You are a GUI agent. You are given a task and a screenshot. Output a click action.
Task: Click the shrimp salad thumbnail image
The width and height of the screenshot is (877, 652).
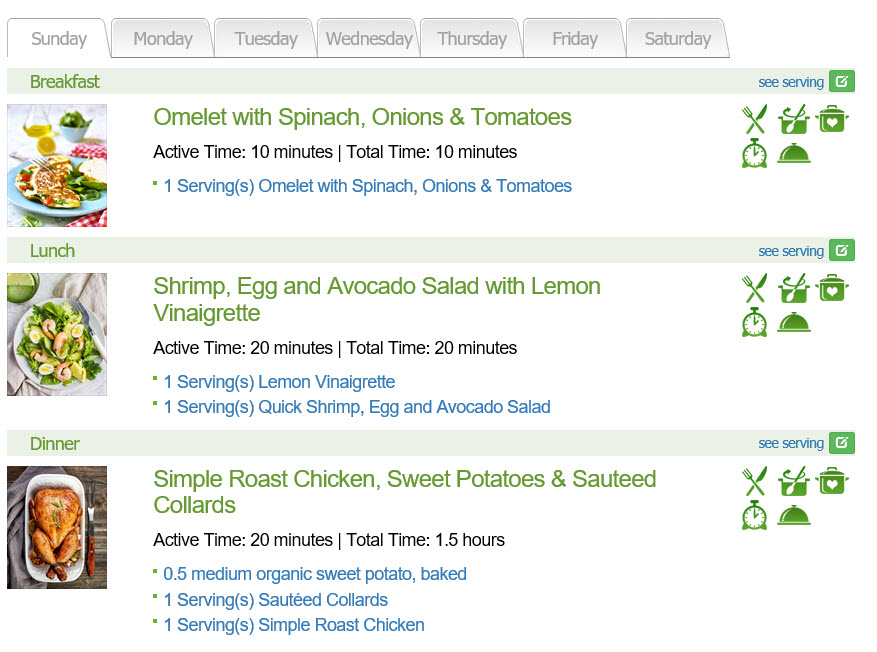click(57, 334)
